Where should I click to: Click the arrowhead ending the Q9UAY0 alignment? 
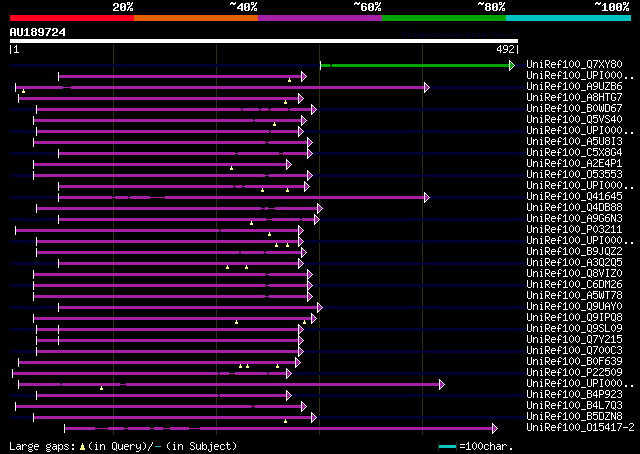click(320, 307)
